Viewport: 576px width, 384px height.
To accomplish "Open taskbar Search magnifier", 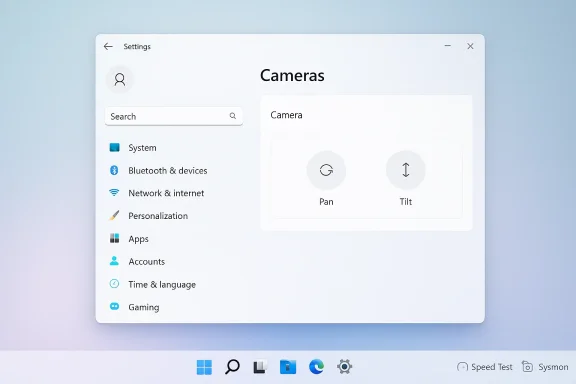I will (x=232, y=367).
